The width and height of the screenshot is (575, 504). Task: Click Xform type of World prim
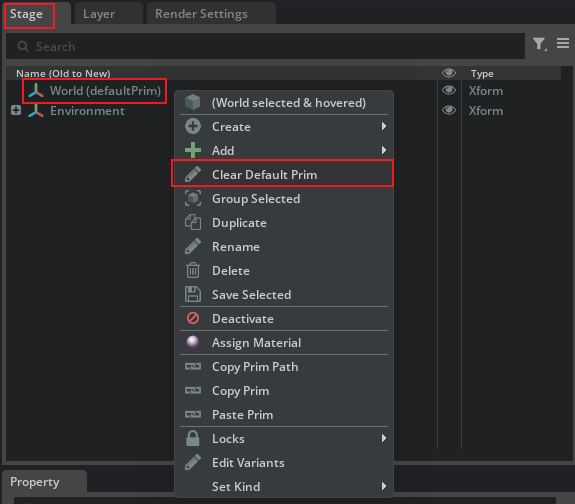pos(486,91)
